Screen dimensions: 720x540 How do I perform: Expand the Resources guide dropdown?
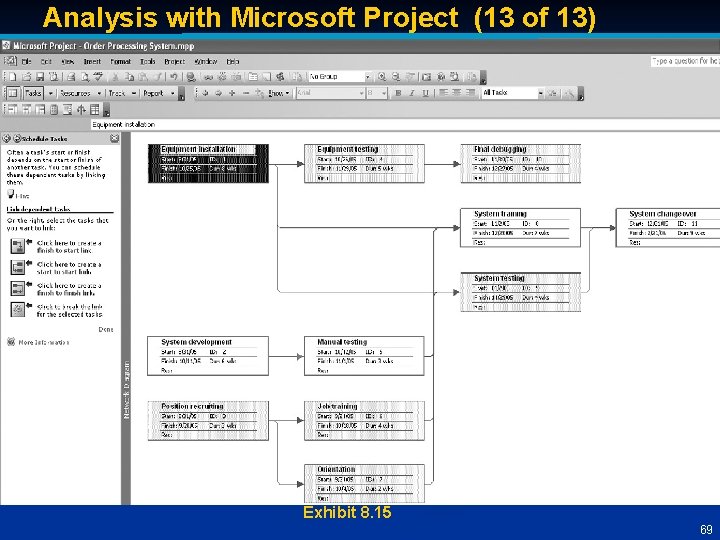tap(99, 93)
